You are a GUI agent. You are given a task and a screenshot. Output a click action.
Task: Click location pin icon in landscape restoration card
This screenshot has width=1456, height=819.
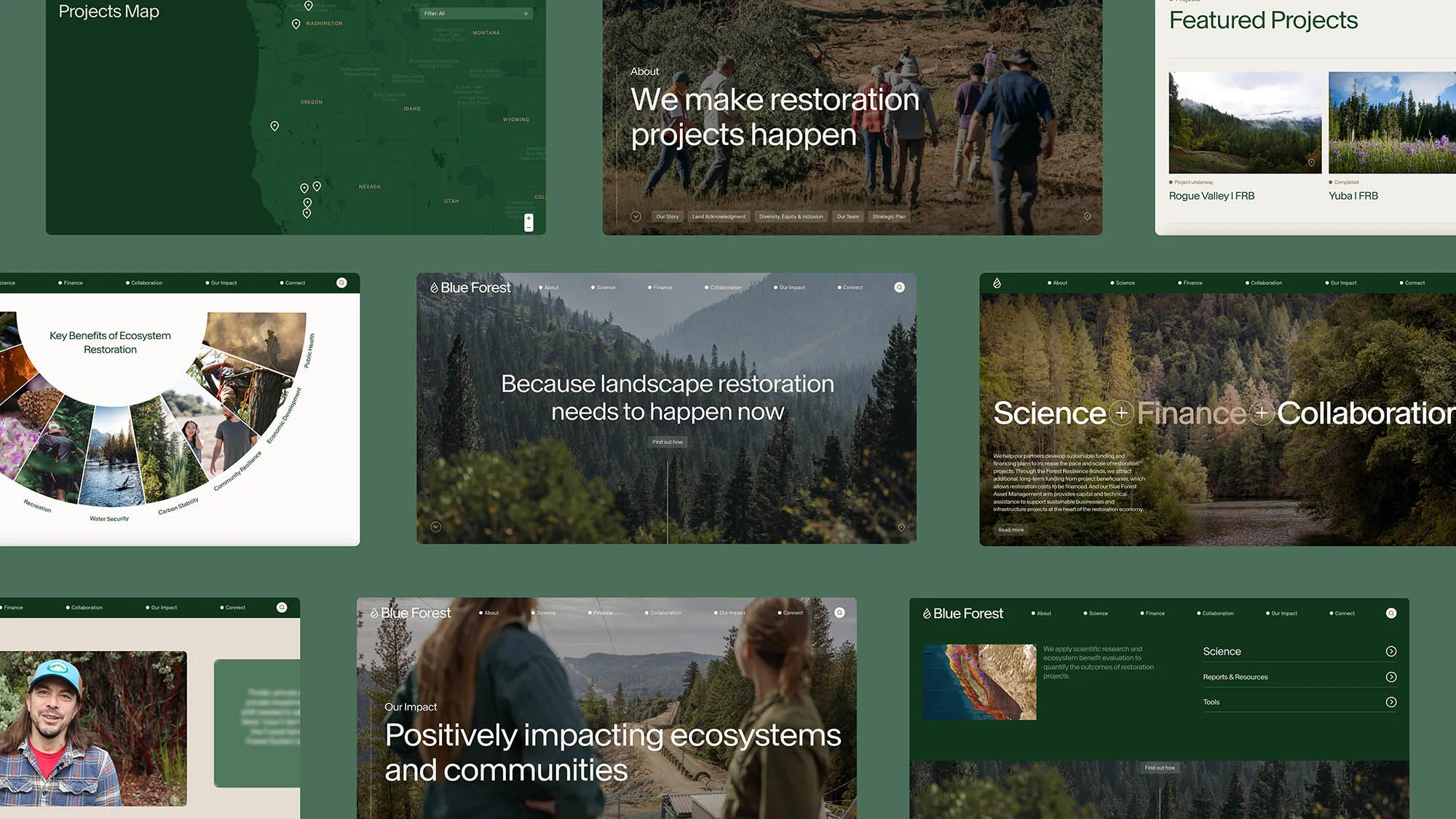point(901,527)
